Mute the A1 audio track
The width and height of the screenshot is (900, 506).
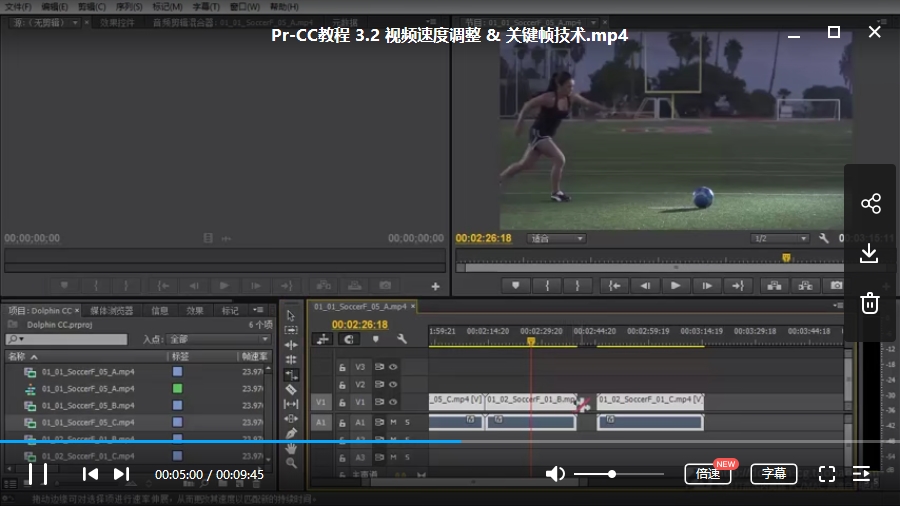[x=393, y=422]
